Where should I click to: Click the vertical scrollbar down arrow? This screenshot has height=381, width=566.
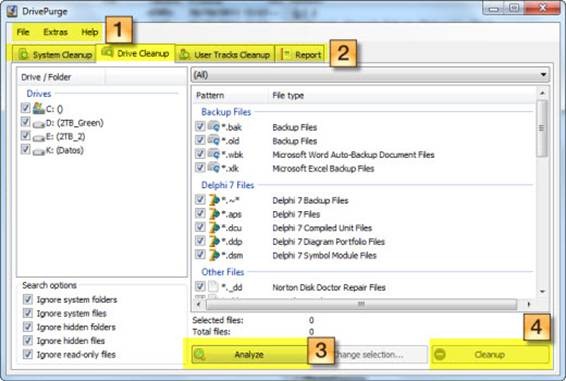tap(542, 292)
